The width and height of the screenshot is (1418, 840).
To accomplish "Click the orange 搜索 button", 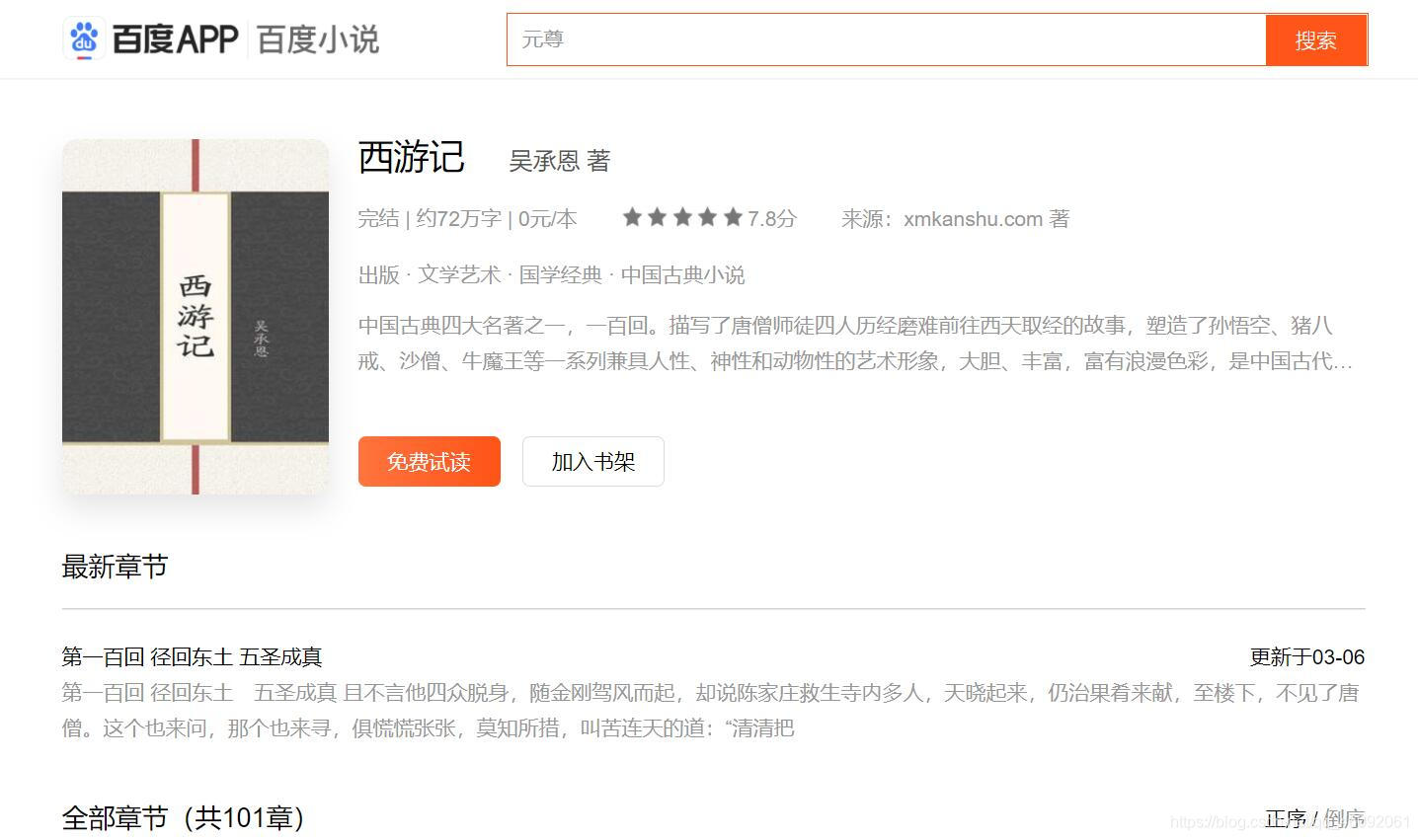I will (1316, 40).
